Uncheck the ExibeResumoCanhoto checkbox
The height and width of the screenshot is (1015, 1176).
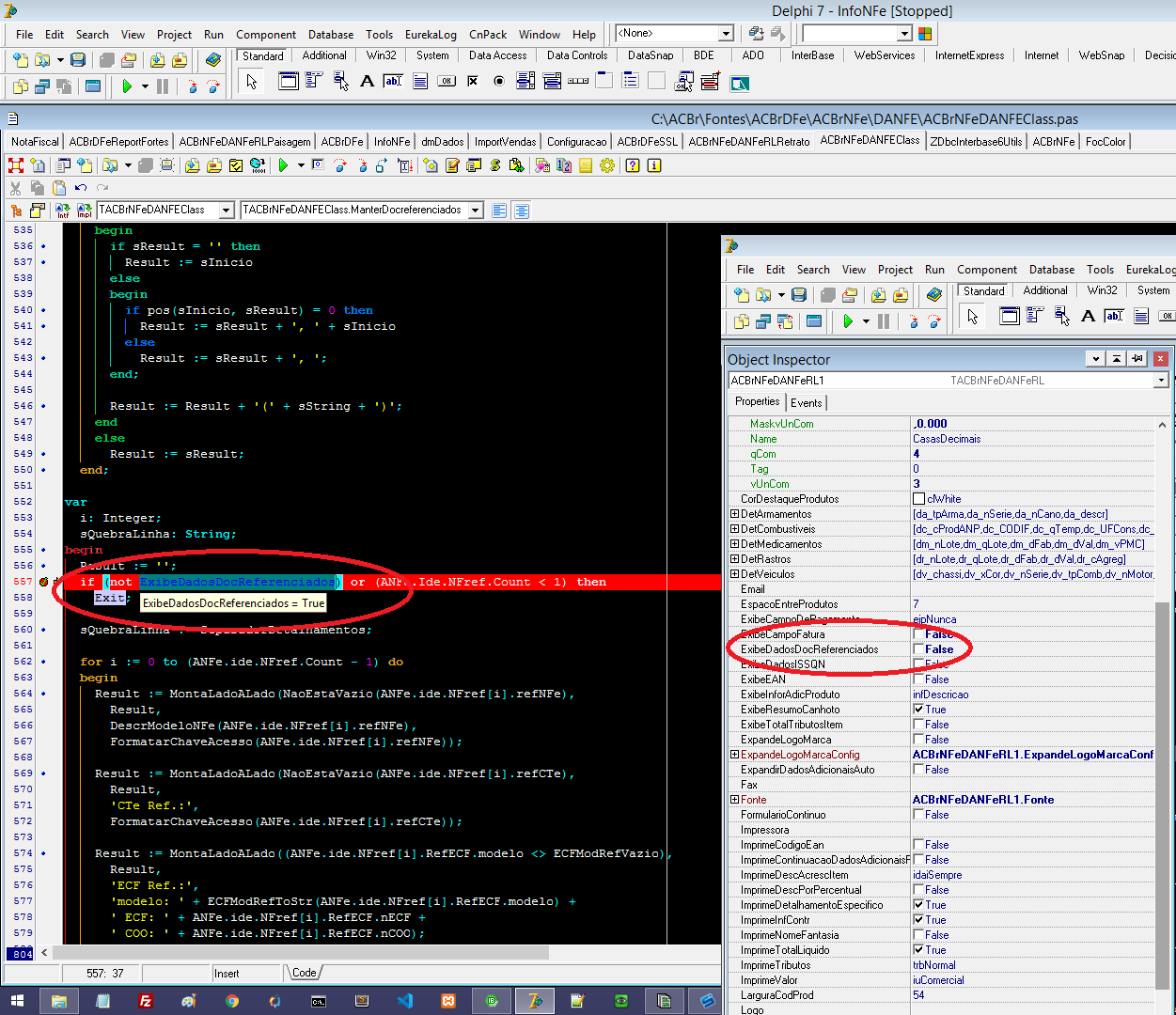pos(919,710)
